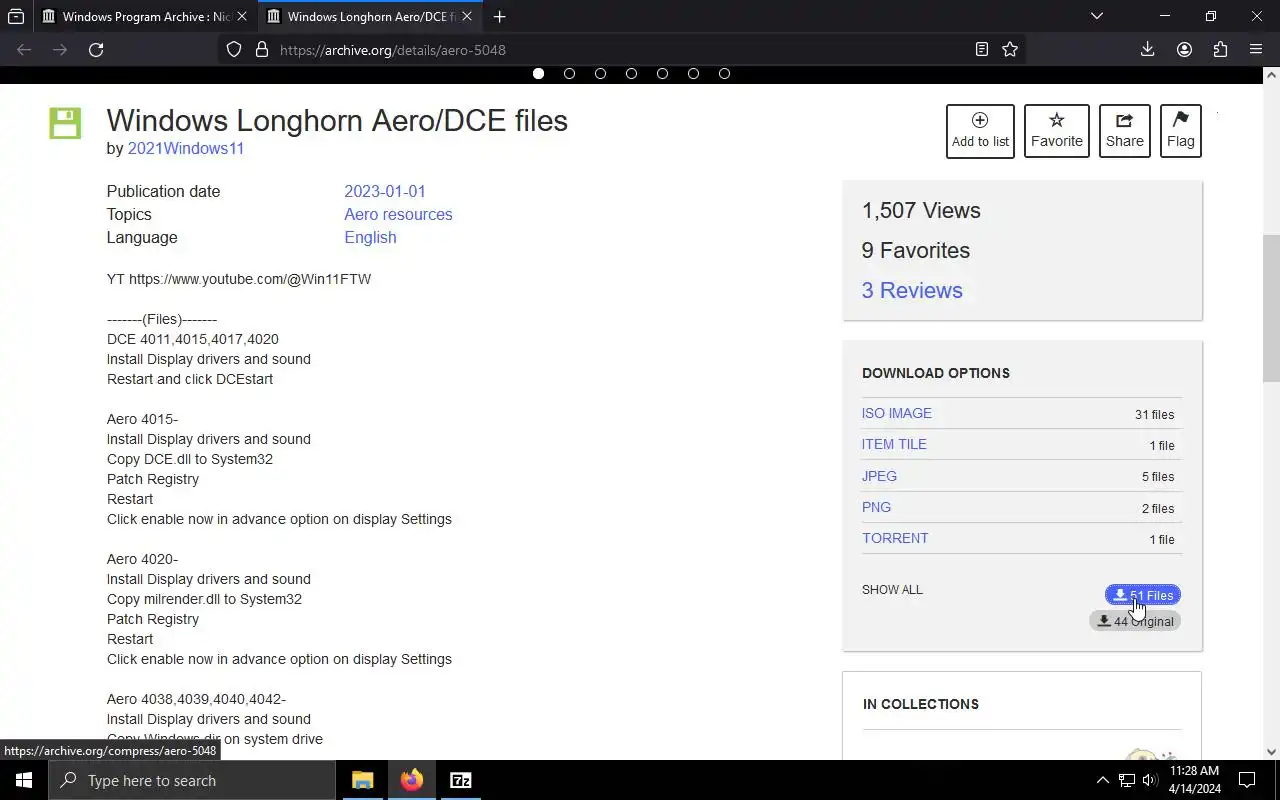
Task: Click the Firefox recent browsing icon
Action: pos(16,16)
